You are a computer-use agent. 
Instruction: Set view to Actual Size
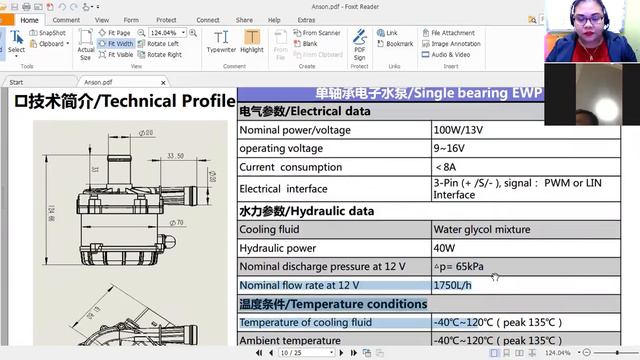coord(86,45)
